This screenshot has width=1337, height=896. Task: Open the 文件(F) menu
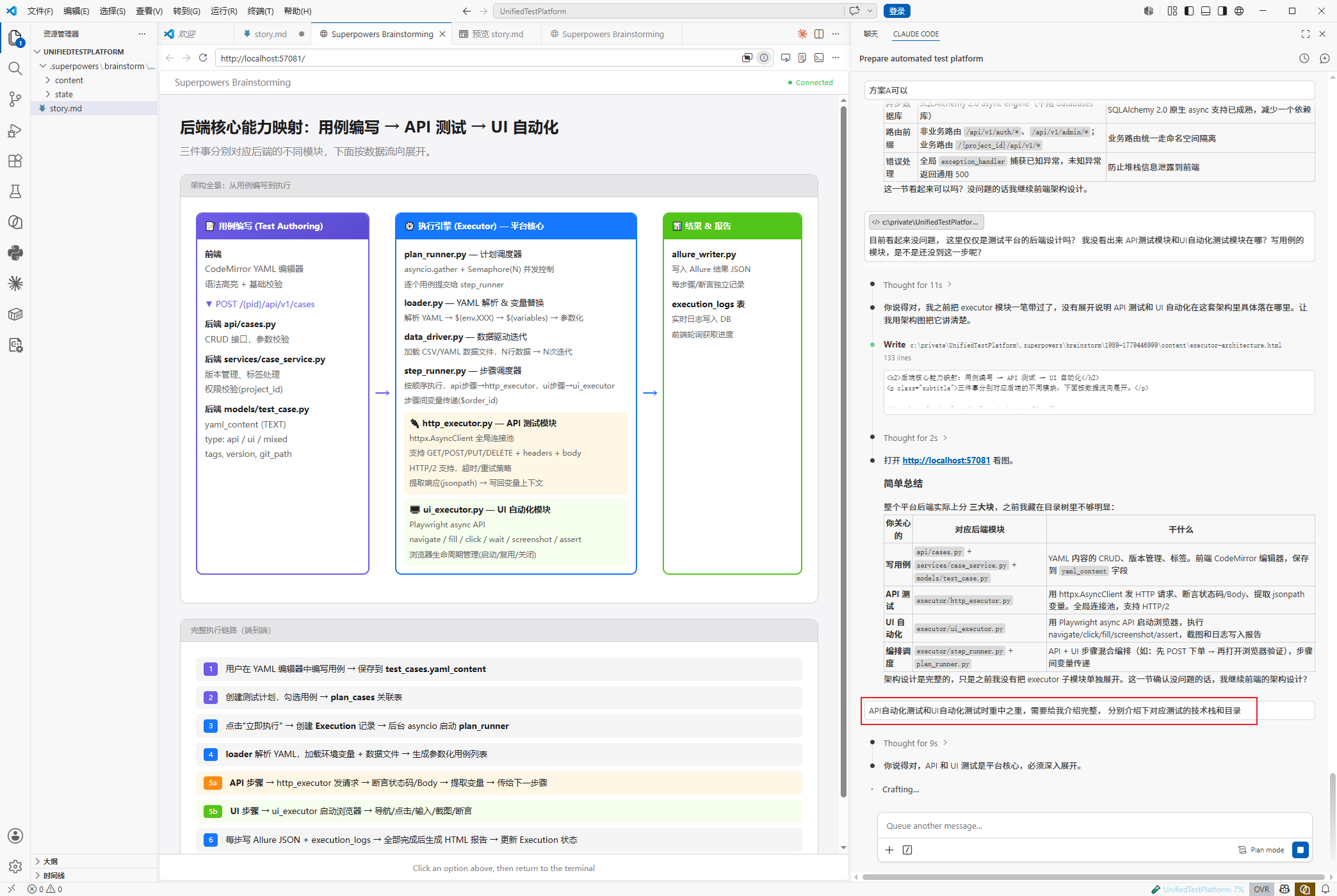tap(40, 11)
